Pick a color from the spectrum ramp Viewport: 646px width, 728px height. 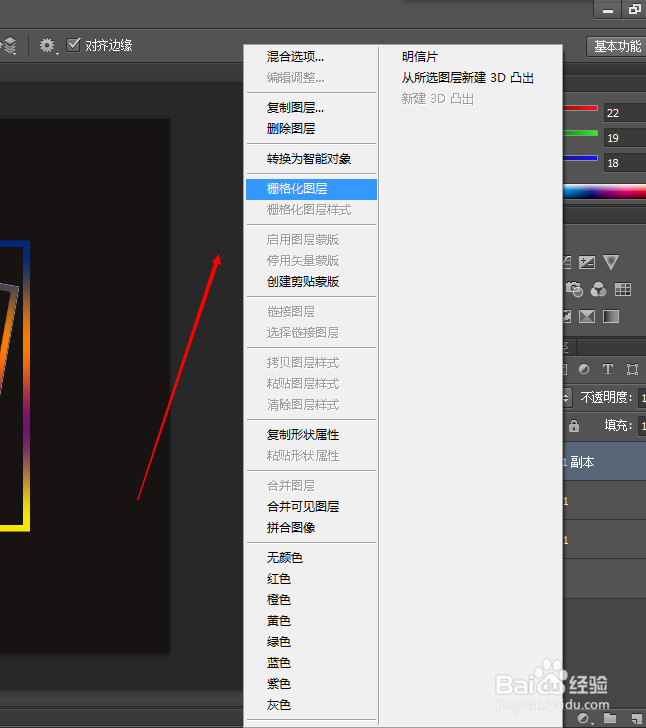coord(604,192)
